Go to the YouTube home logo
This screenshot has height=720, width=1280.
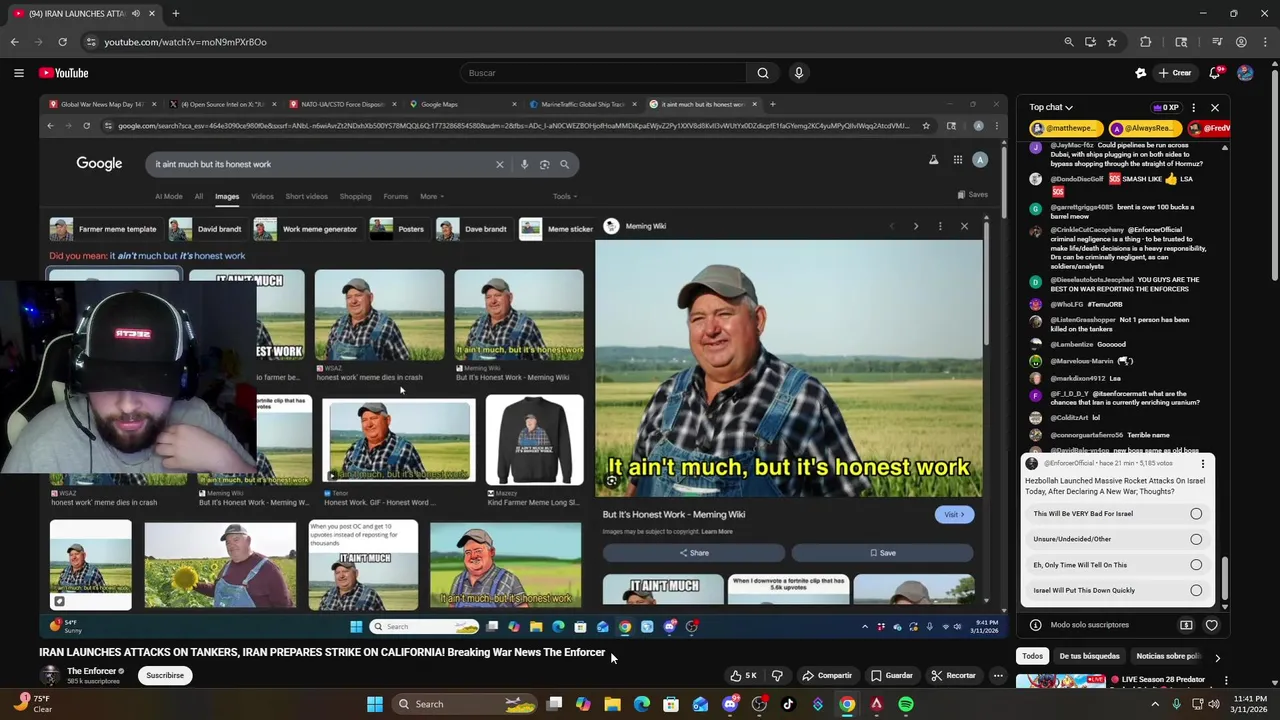[64, 73]
